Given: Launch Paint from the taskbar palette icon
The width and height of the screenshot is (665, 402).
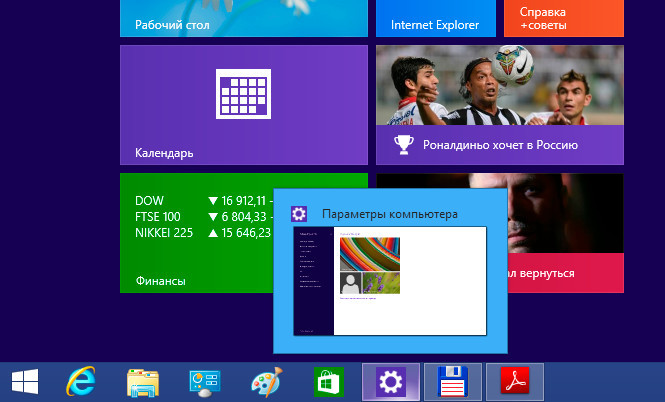Looking at the screenshot, I should [266, 381].
